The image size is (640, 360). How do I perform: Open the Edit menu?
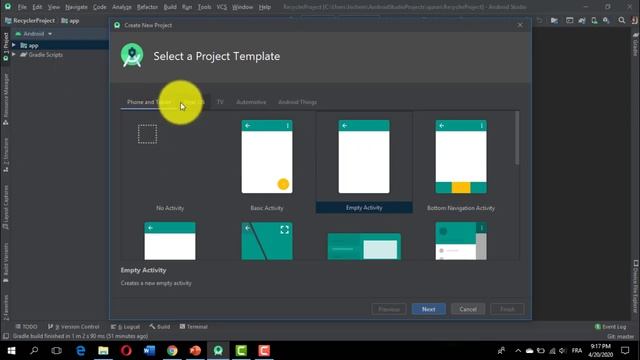pos(37,7)
